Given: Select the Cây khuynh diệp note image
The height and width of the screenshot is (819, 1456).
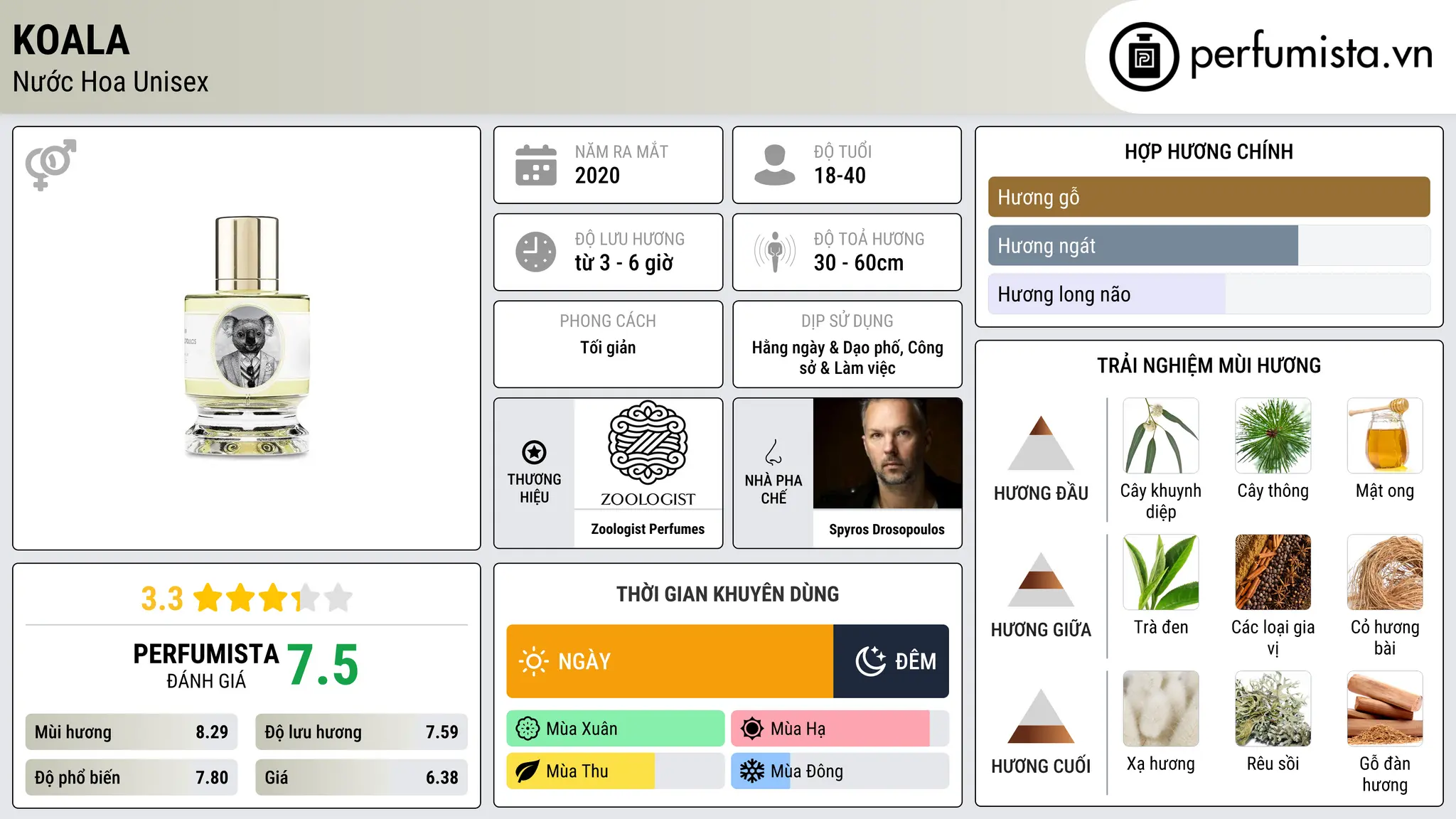Looking at the screenshot, I should click(1161, 436).
